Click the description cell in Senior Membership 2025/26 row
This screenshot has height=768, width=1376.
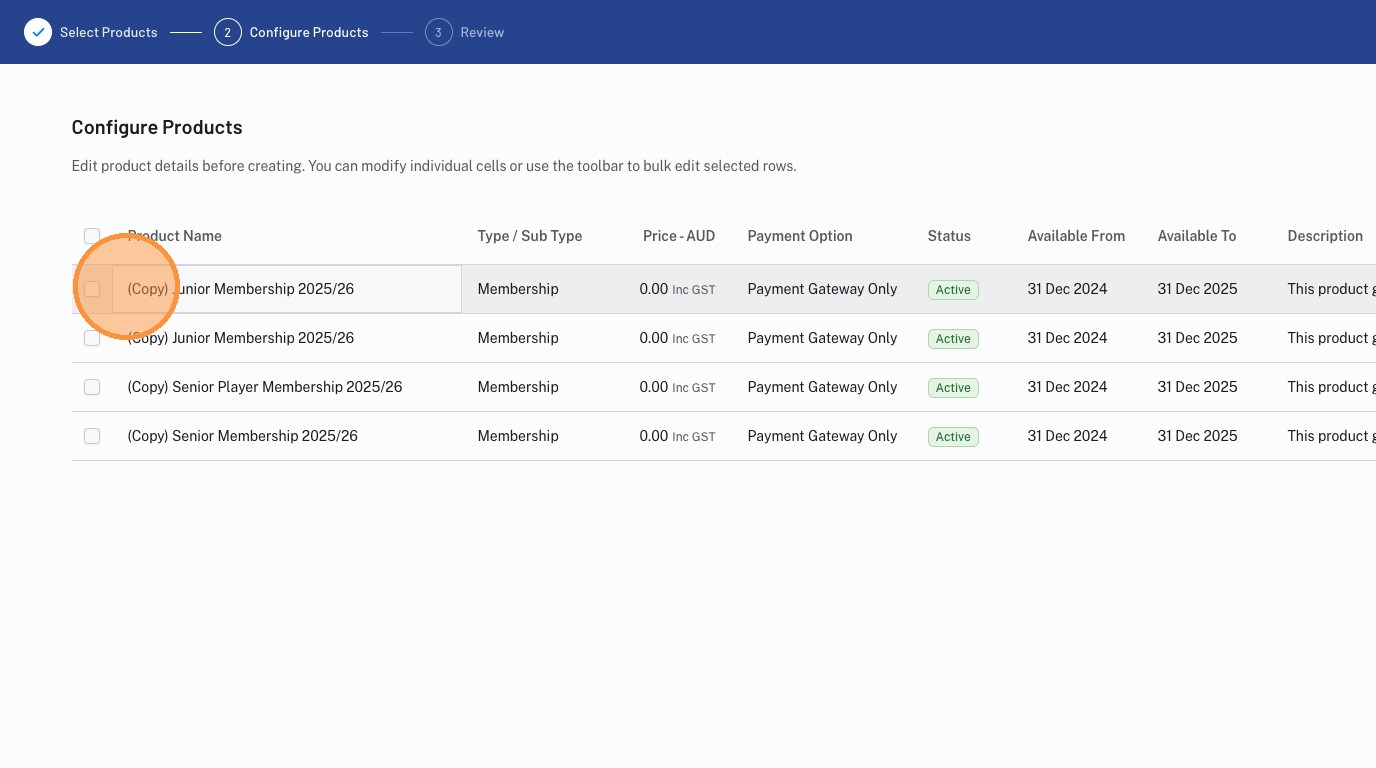(1332, 436)
